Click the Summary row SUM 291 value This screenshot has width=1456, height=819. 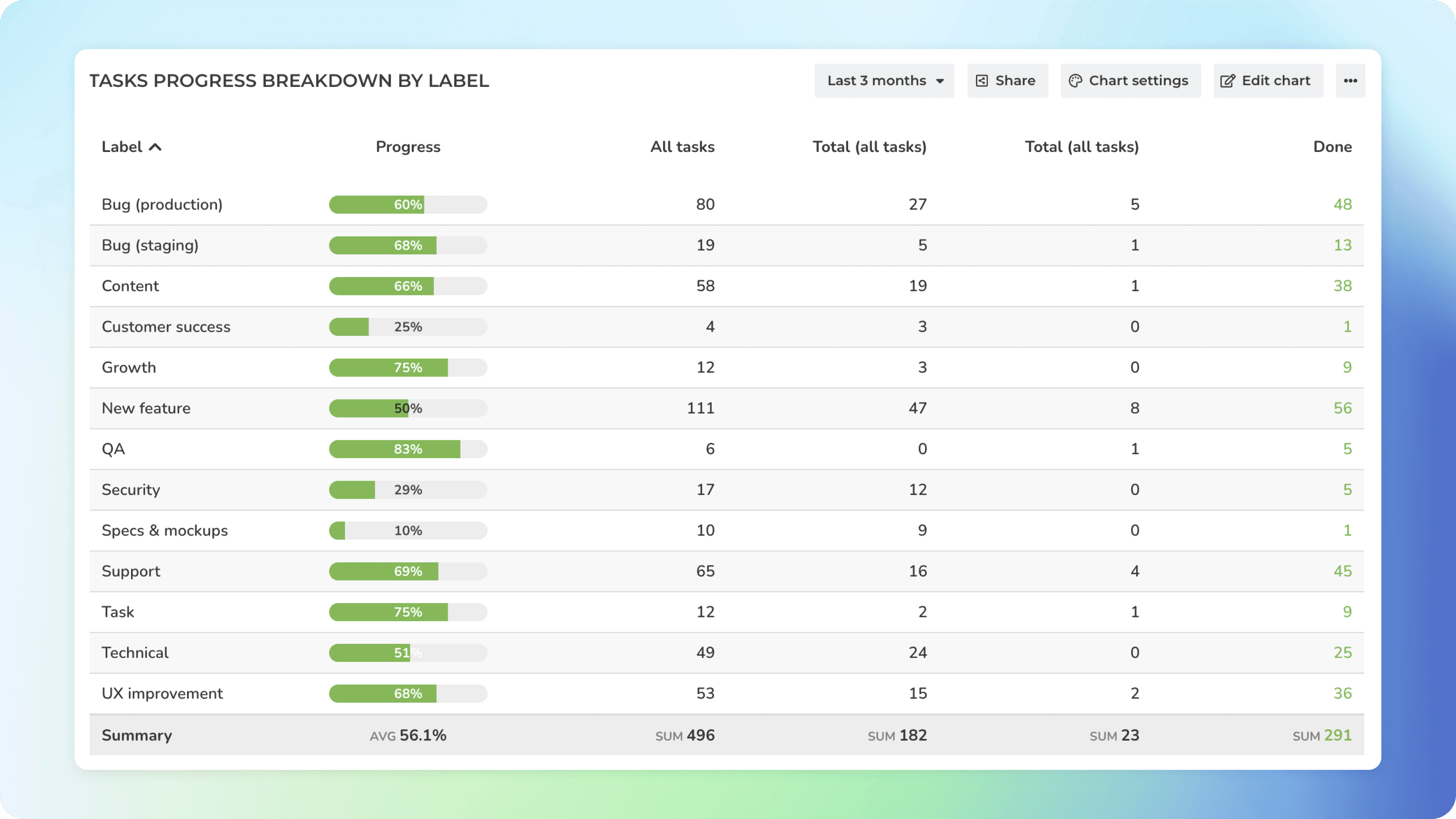pos(1337,735)
